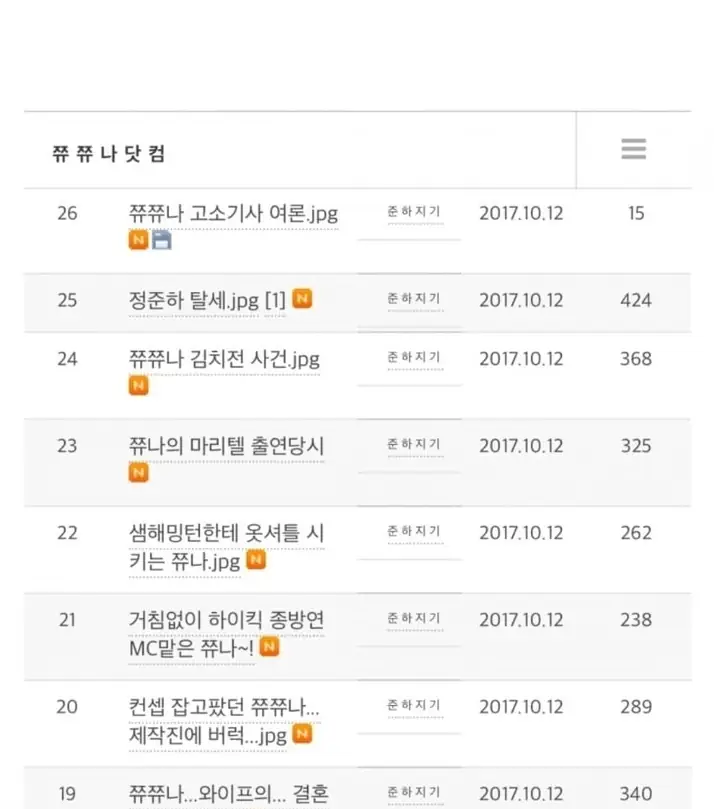Click author 준하지기 in row 22
The image size is (714, 809).
pyautogui.click(x=414, y=531)
